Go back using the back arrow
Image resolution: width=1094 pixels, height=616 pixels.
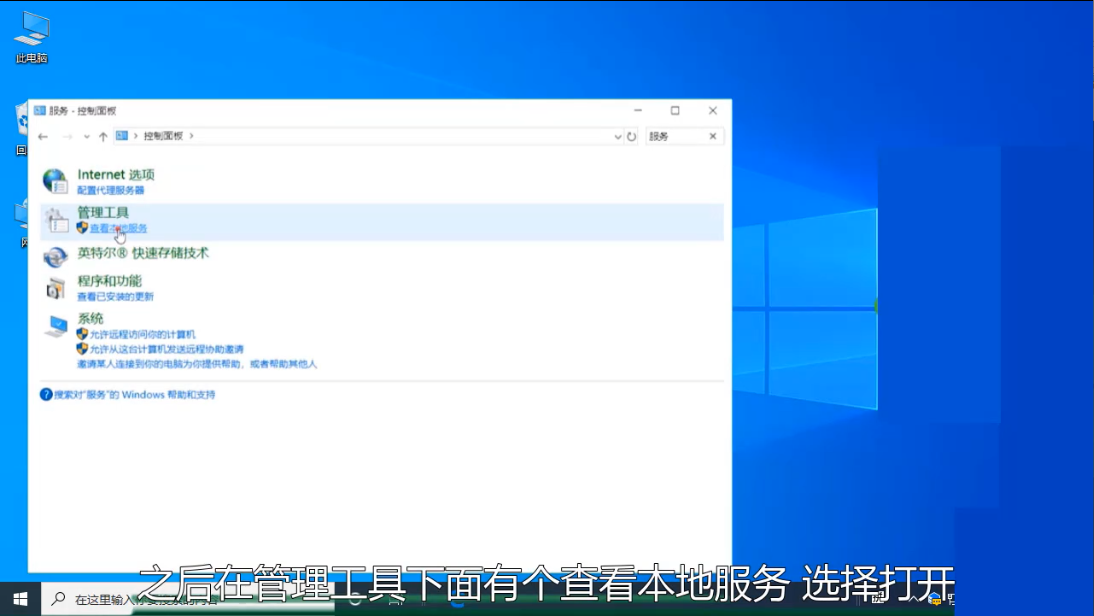click(x=42, y=136)
